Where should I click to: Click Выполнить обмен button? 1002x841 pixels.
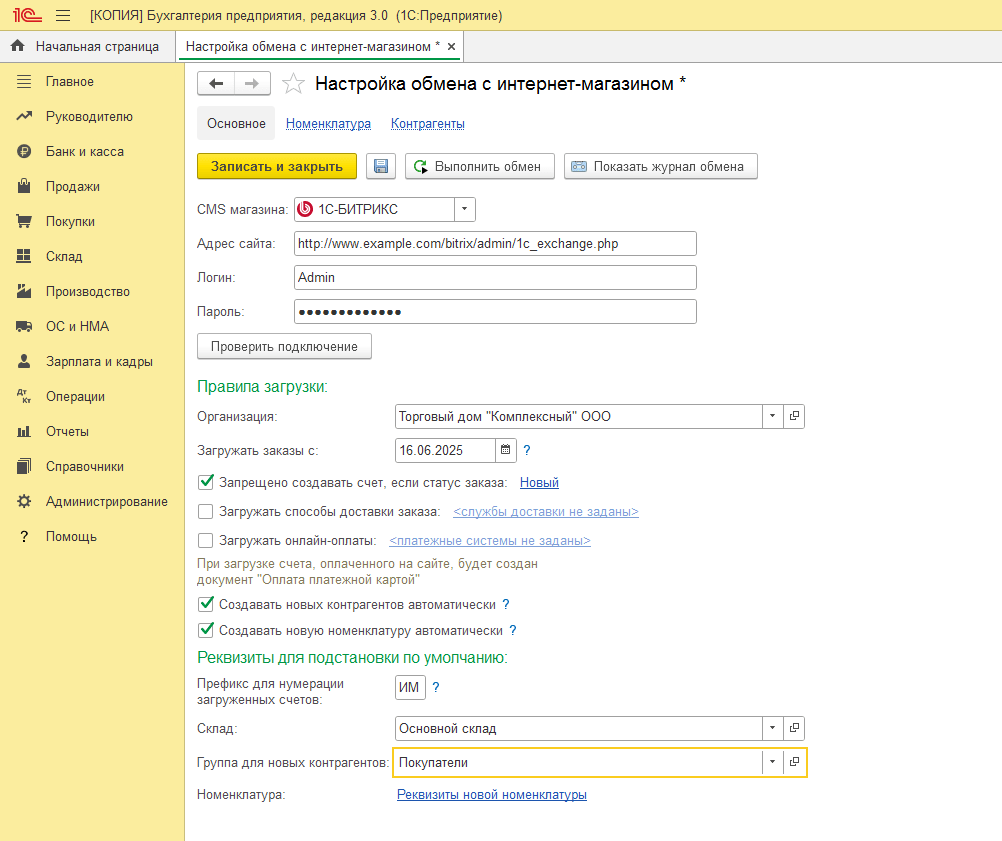(x=480, y=166)
